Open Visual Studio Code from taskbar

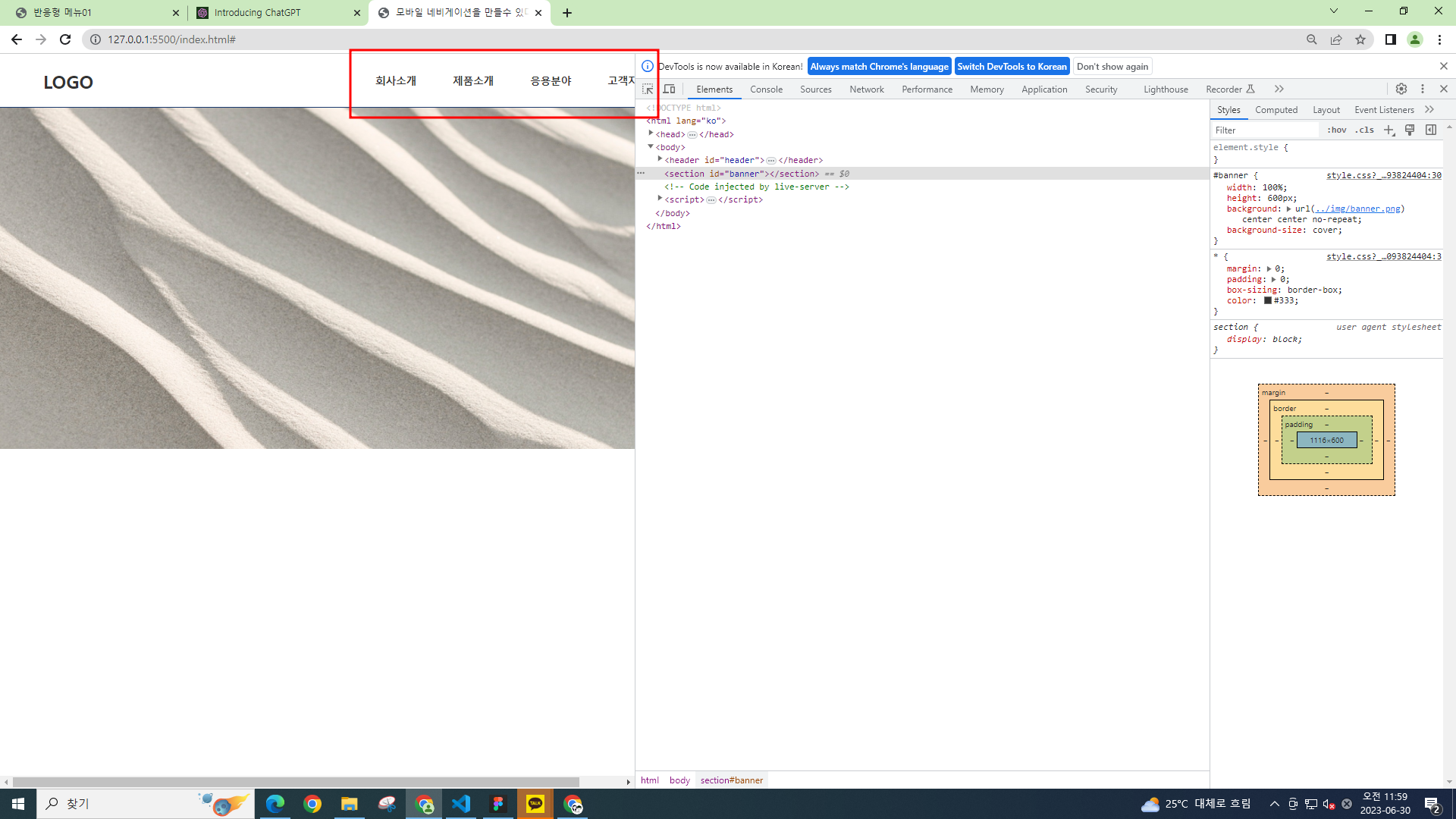pos(461,804)
